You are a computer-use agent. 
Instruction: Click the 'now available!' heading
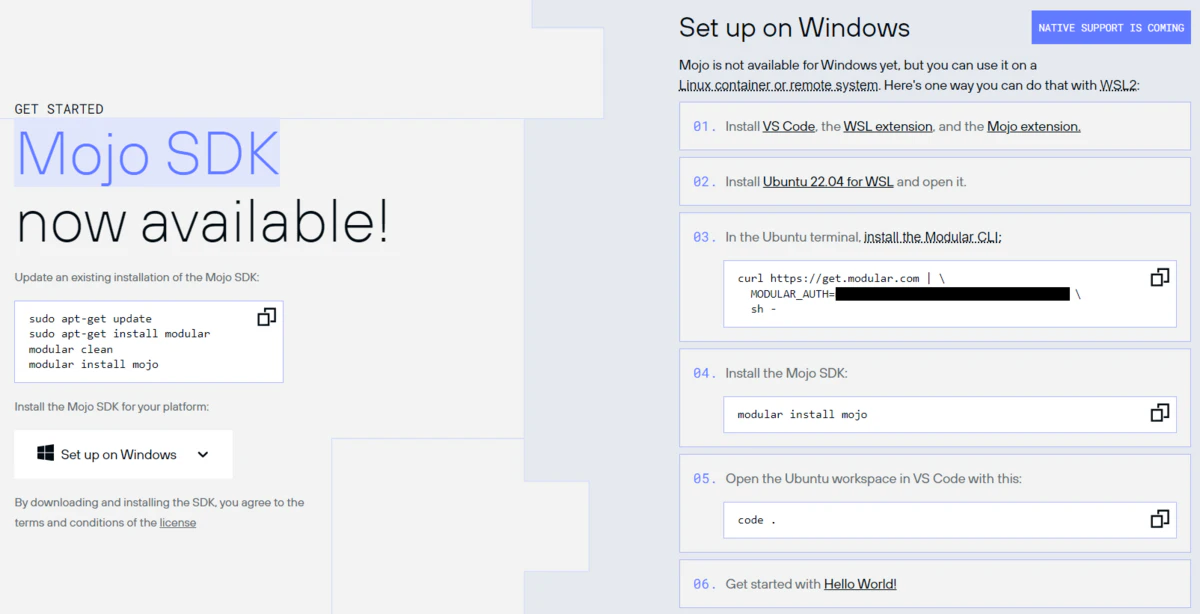click(x=202, y=222)
